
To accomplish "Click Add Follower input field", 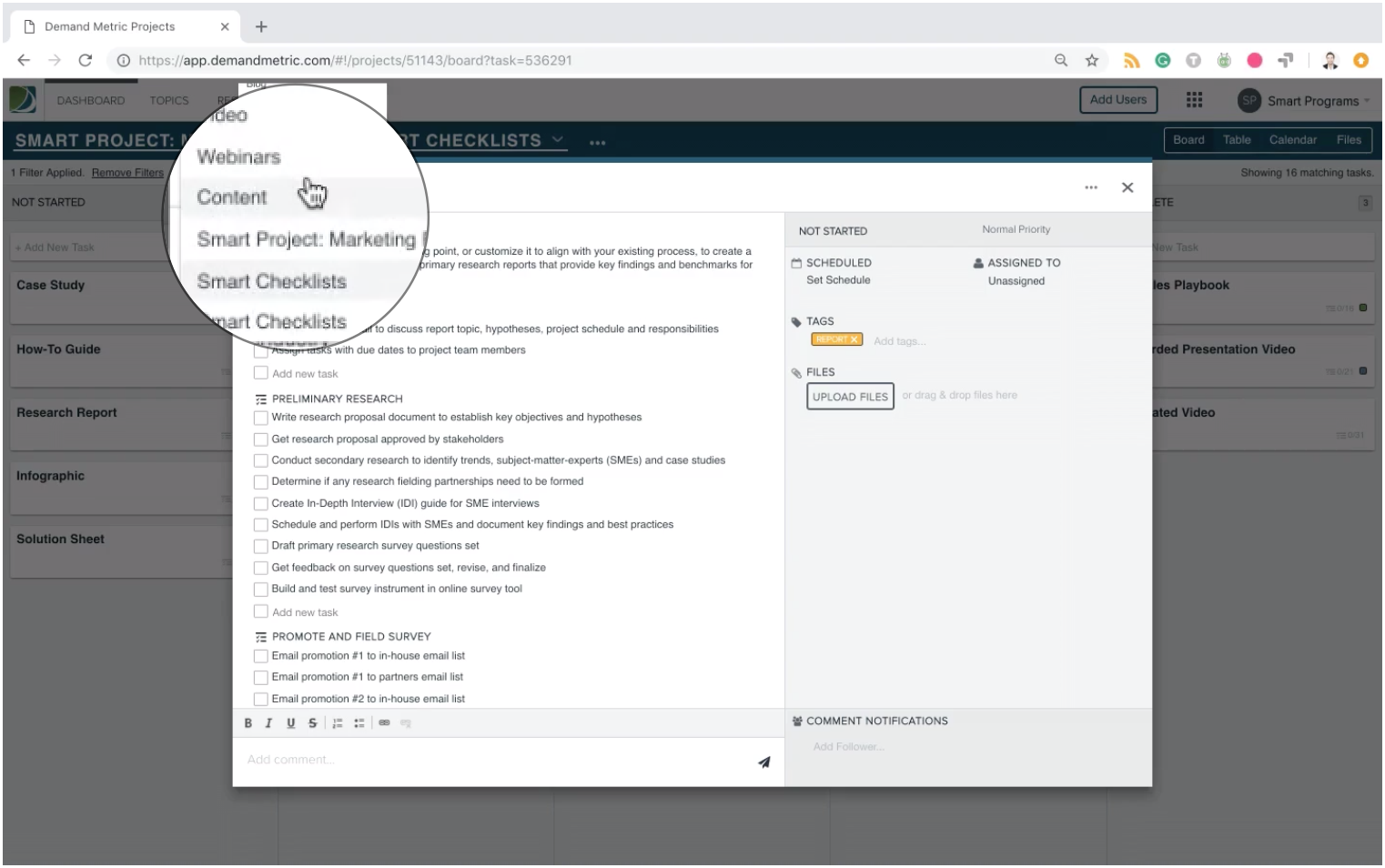I will pyautogui.click(x=848, y=747).
